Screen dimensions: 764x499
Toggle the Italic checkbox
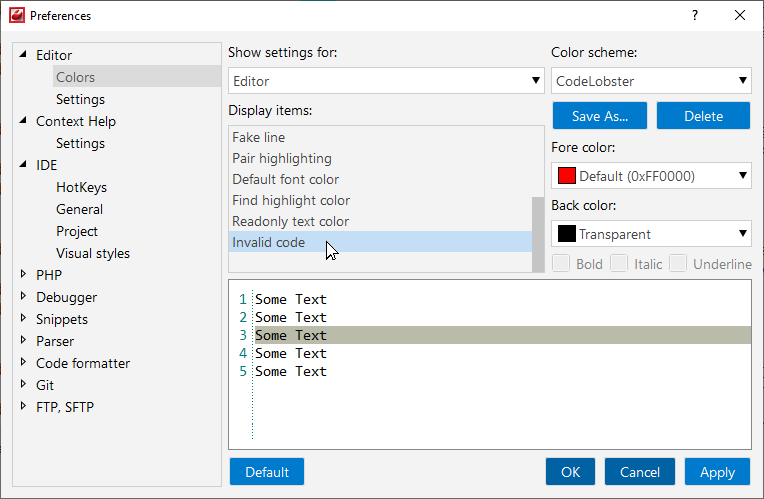pos(619,263)
